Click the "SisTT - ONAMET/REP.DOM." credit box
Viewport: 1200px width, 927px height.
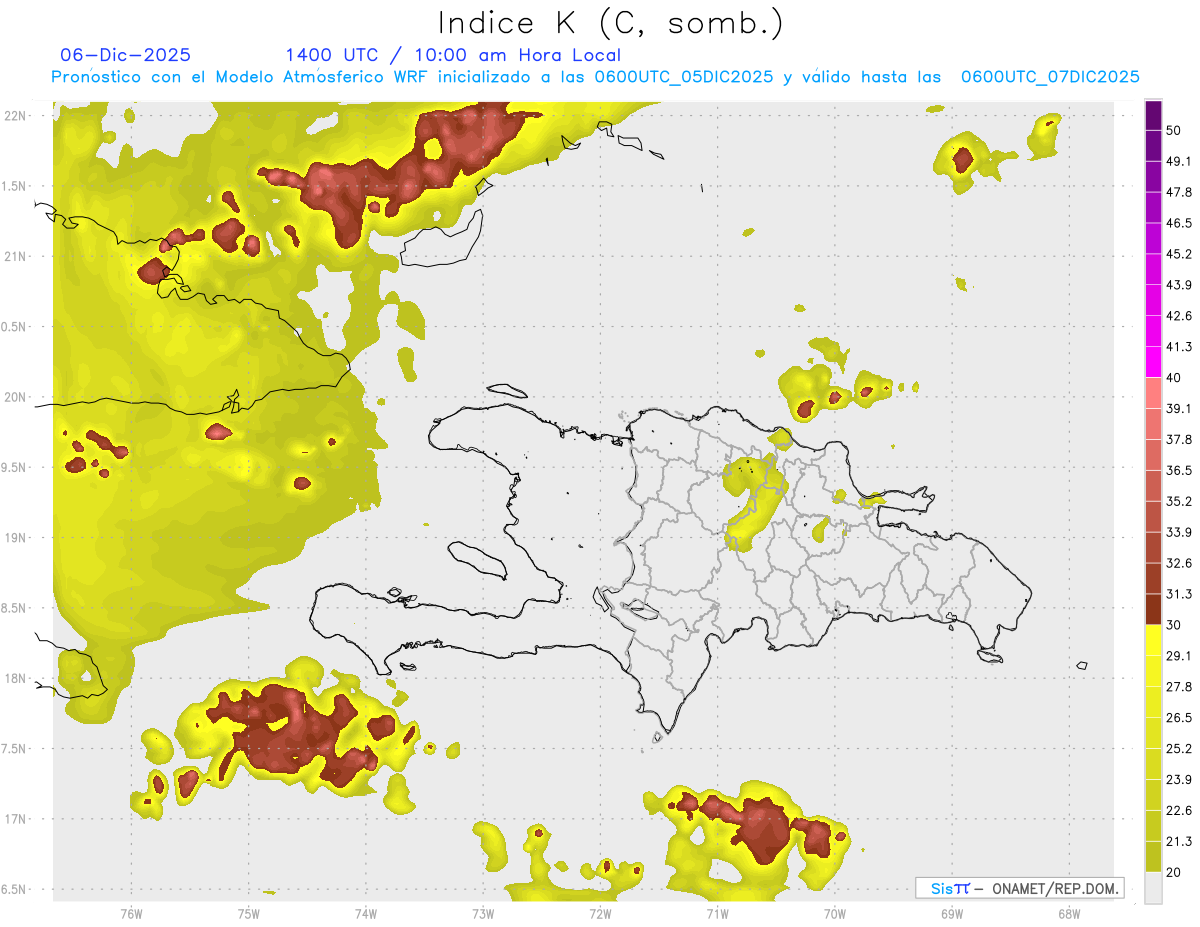tap(1019, 888)
